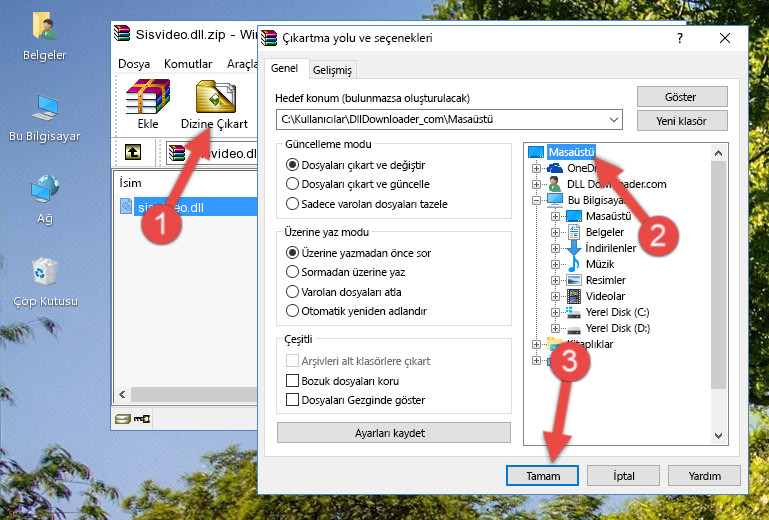This screenshot has height=520, width=769.
Task: Select Bu Bilgisayar monitor icon in tree
Action: tap(555, 200)
